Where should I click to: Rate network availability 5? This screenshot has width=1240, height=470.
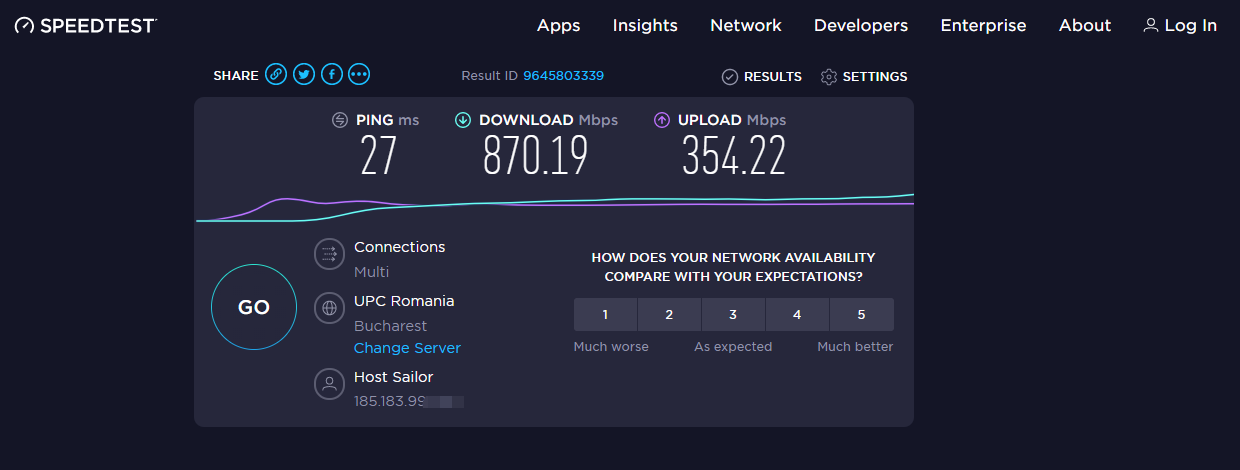pos(862,314)
